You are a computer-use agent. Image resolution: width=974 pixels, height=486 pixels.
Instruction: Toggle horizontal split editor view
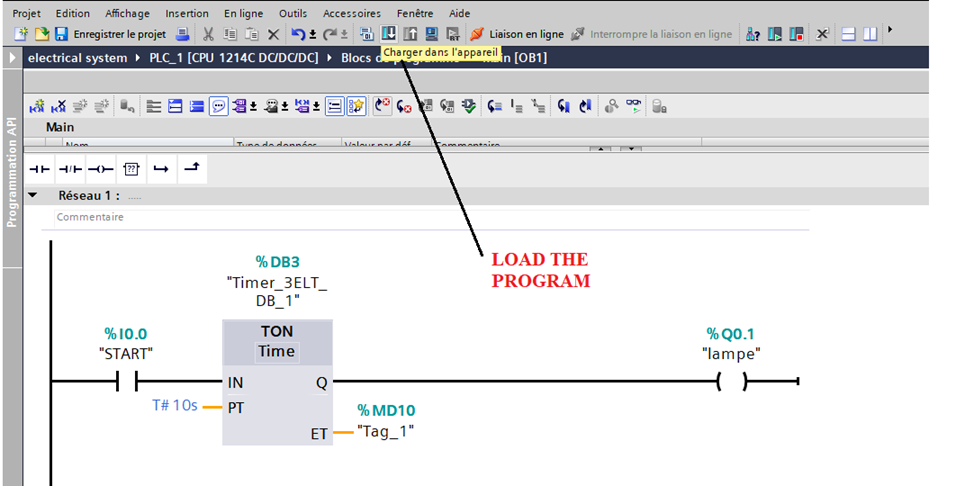(848, 34)
